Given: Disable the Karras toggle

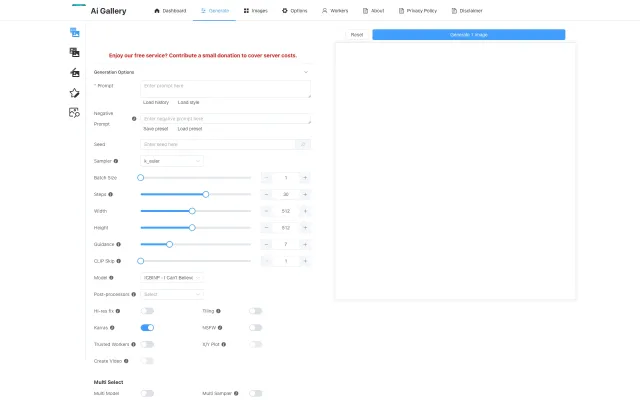Looking at the screenshot, I should click(x=147, y=327).
